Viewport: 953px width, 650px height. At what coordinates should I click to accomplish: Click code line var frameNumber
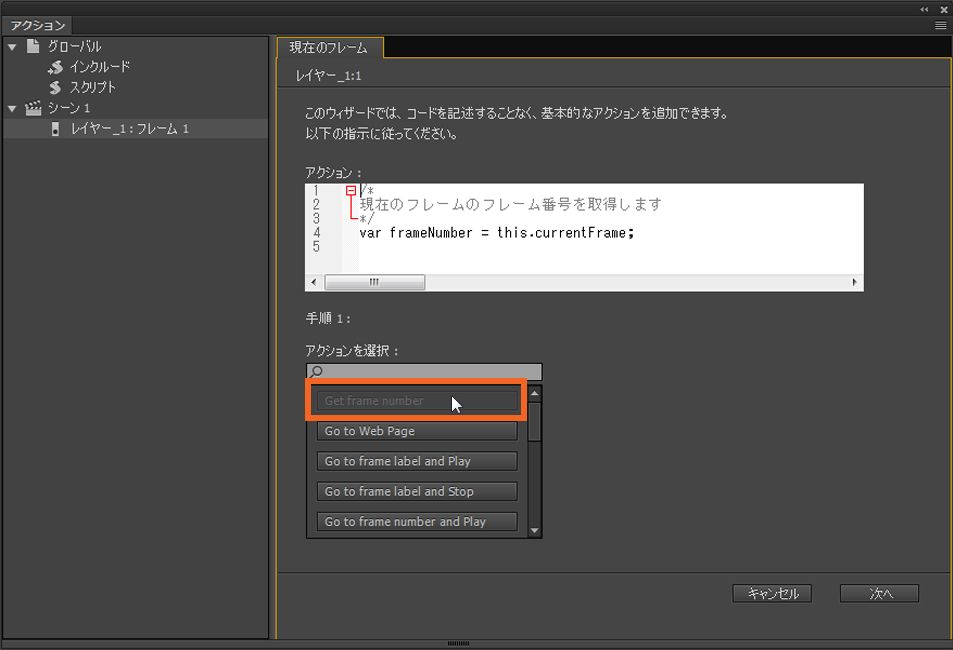coord(497,233)
